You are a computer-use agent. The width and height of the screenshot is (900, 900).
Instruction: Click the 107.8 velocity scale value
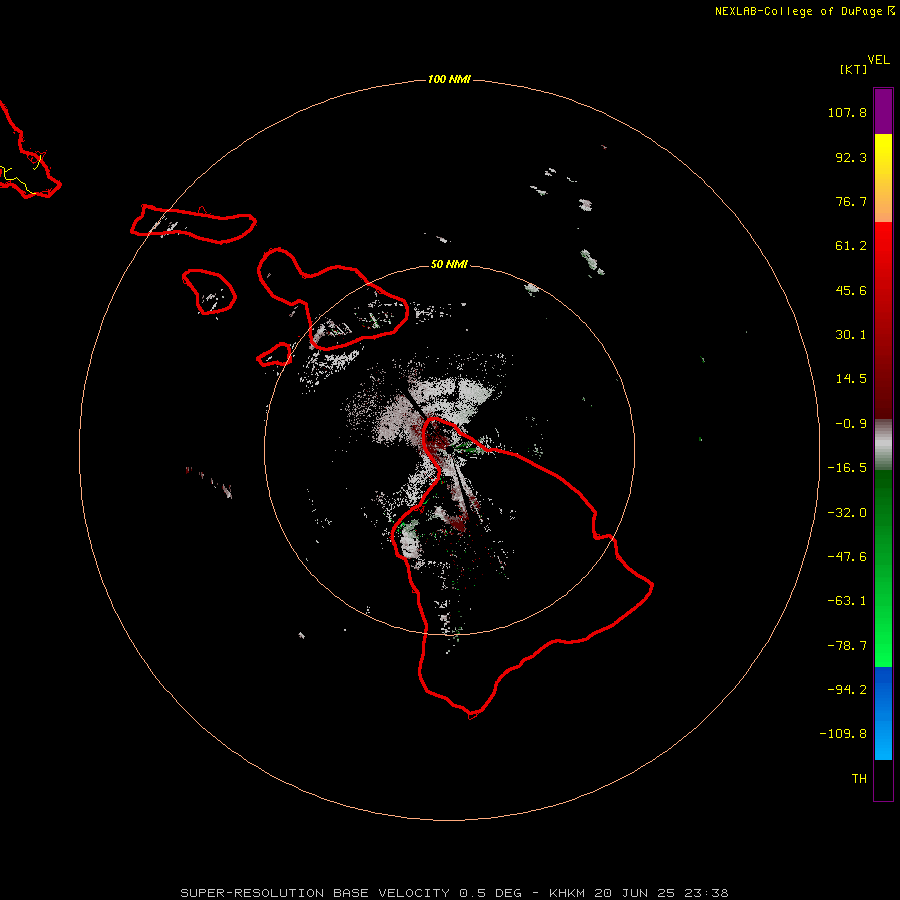click(x=847, y=112)
